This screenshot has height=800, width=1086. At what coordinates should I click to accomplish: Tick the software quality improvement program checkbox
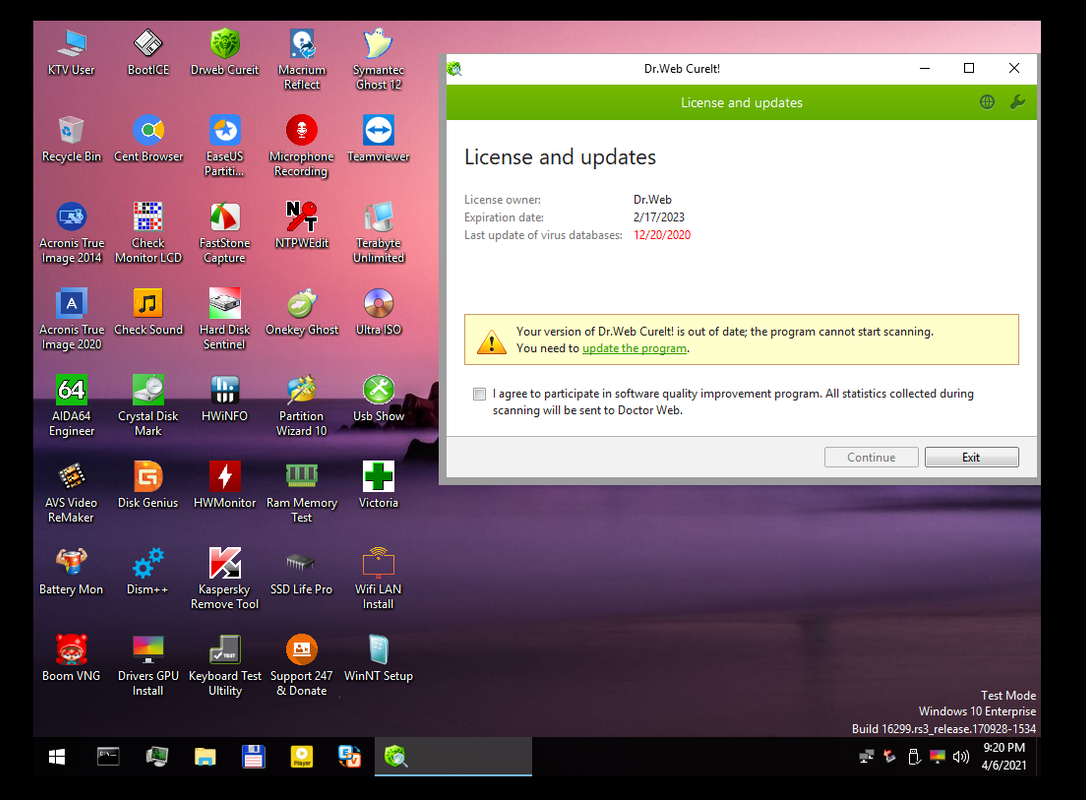click(x=479, y=394)
